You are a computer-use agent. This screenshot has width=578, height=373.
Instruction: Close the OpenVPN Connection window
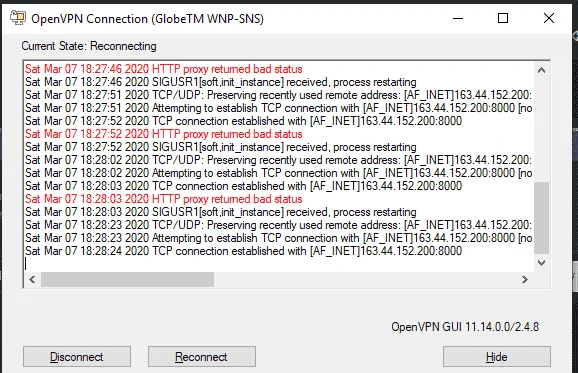549,18
